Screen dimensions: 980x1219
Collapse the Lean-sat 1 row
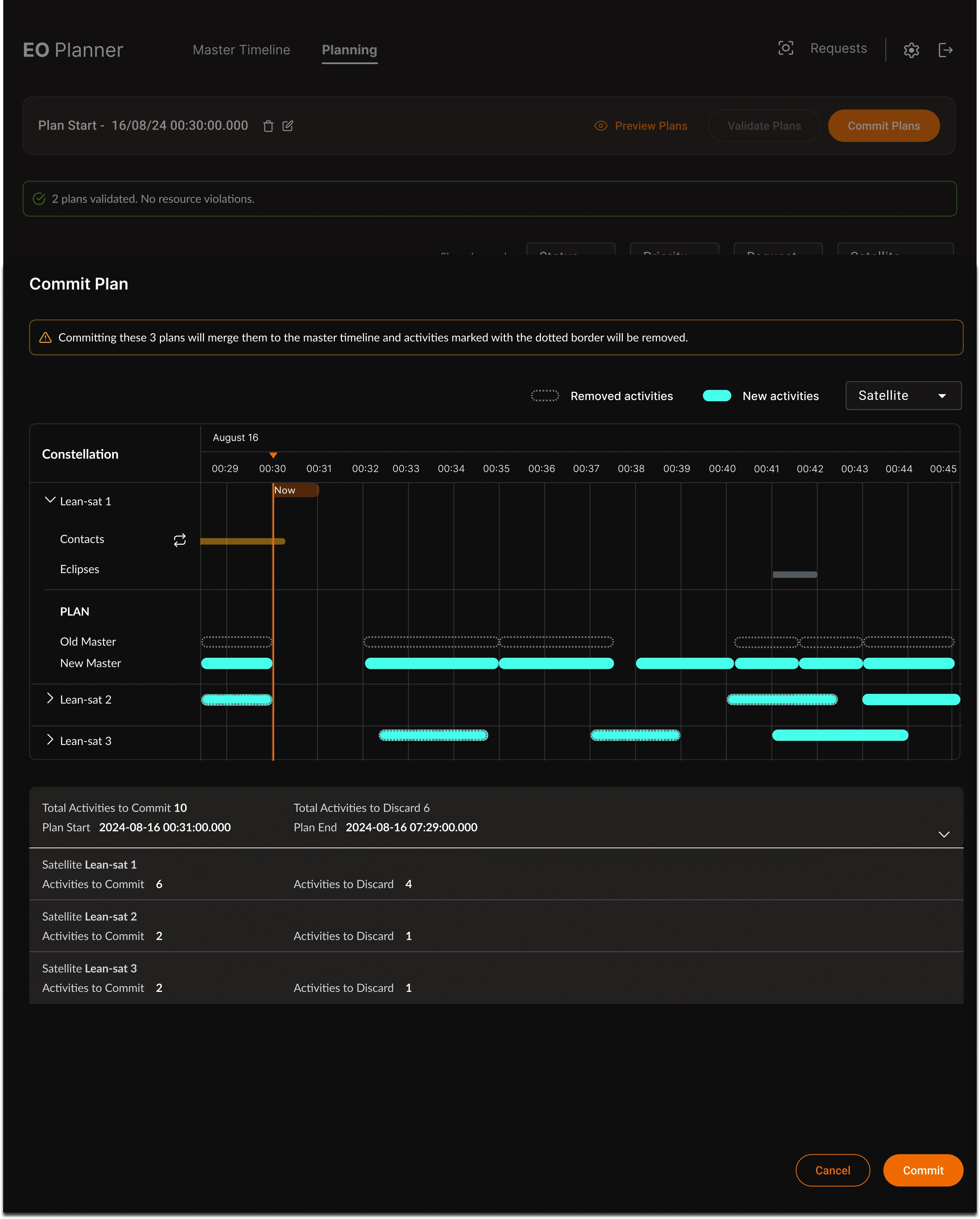(x=50, y=500)
